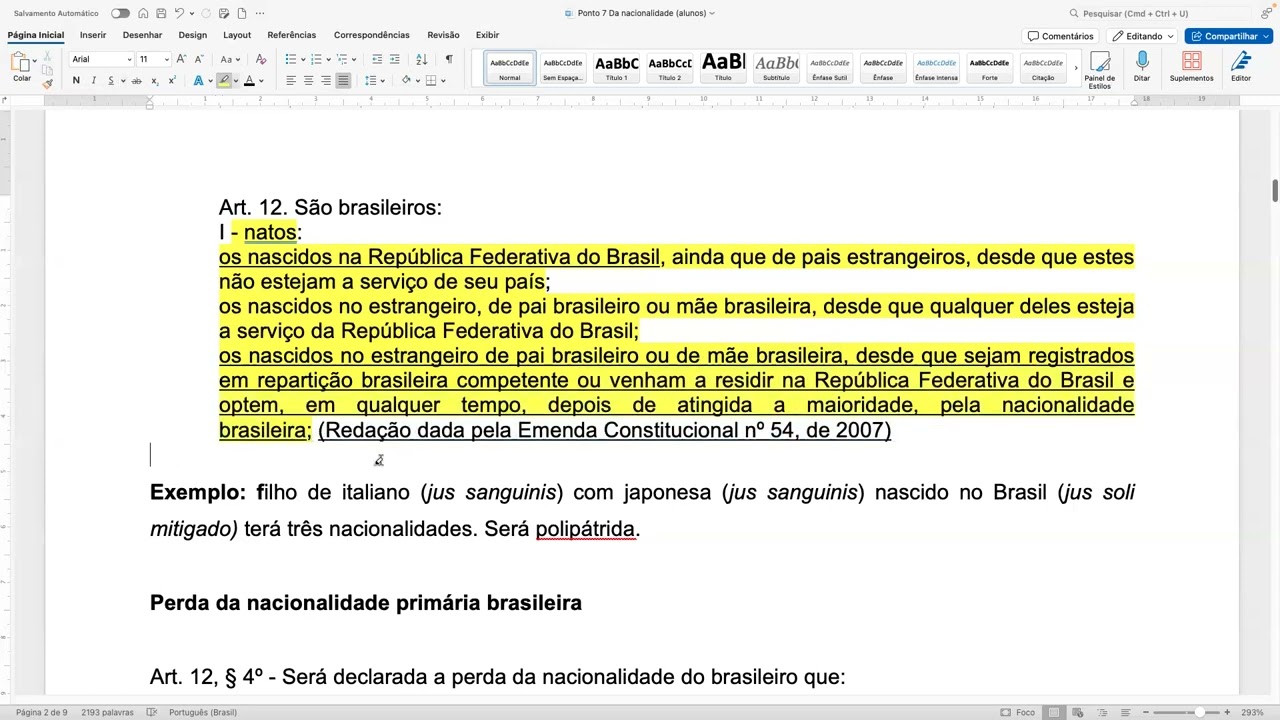Switch to the Design tab
Viewport: 1280px width, 720px height.
tap(192, 35)
